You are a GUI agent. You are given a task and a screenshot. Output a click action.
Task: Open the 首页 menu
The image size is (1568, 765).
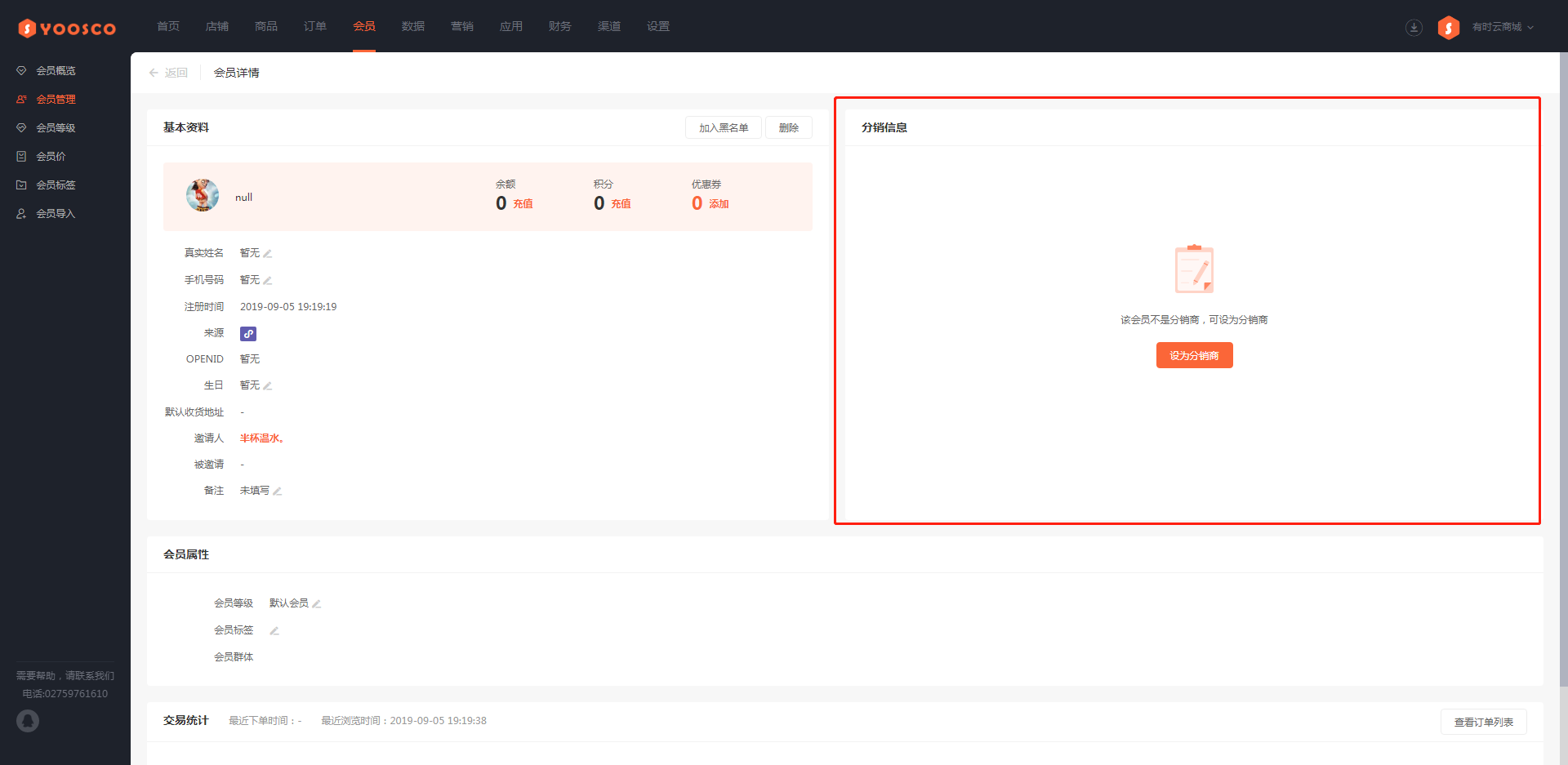point(168,26)
